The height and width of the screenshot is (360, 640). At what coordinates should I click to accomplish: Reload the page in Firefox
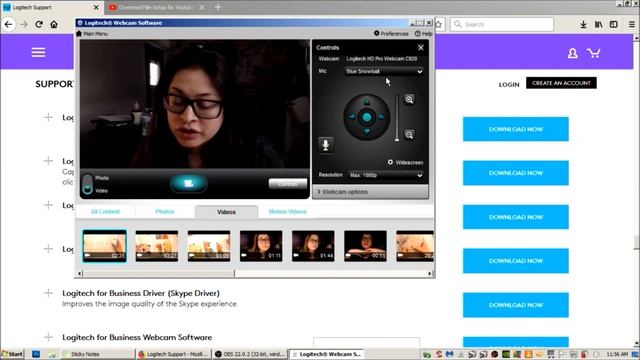(x=39, y=24)
